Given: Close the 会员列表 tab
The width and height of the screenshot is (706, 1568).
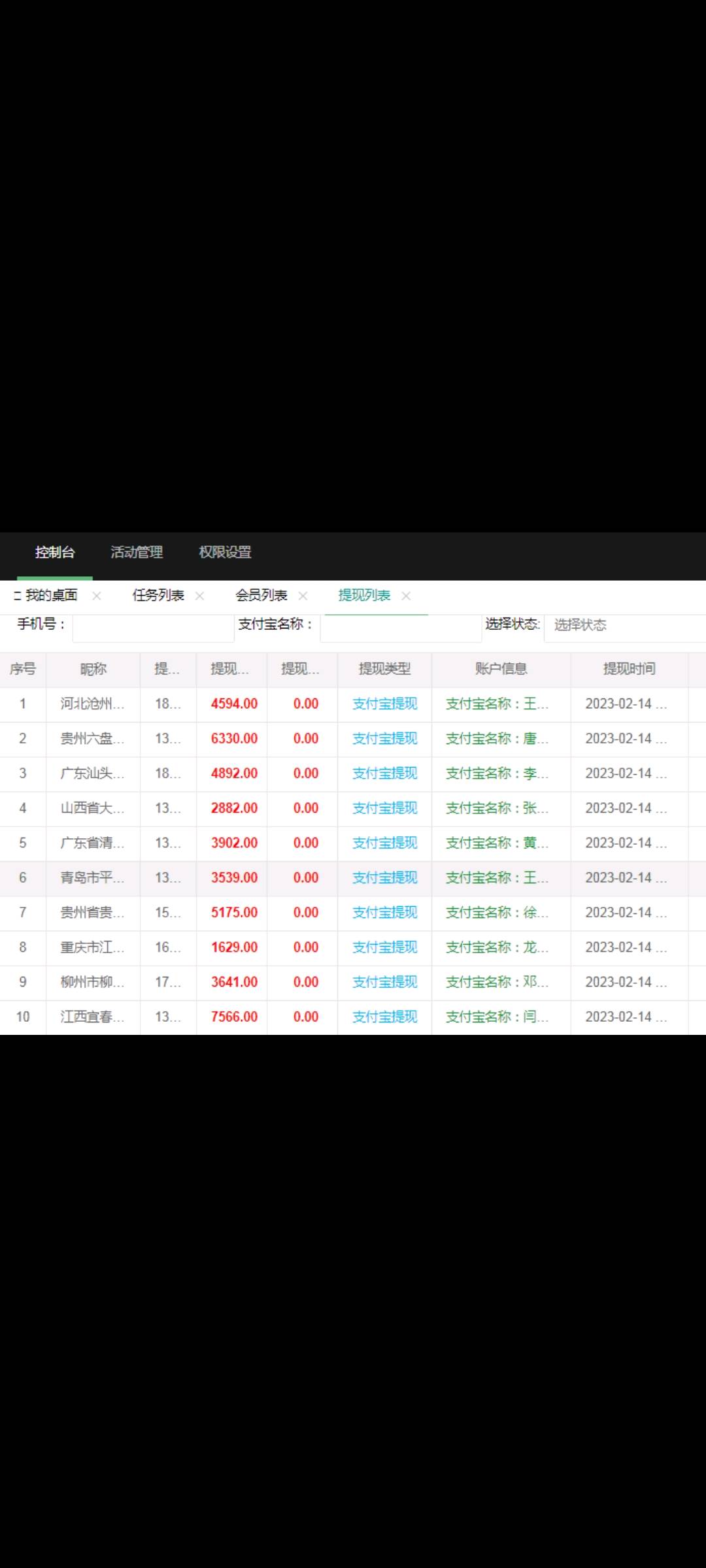Looking at the screenshot, I should point(303,596).
